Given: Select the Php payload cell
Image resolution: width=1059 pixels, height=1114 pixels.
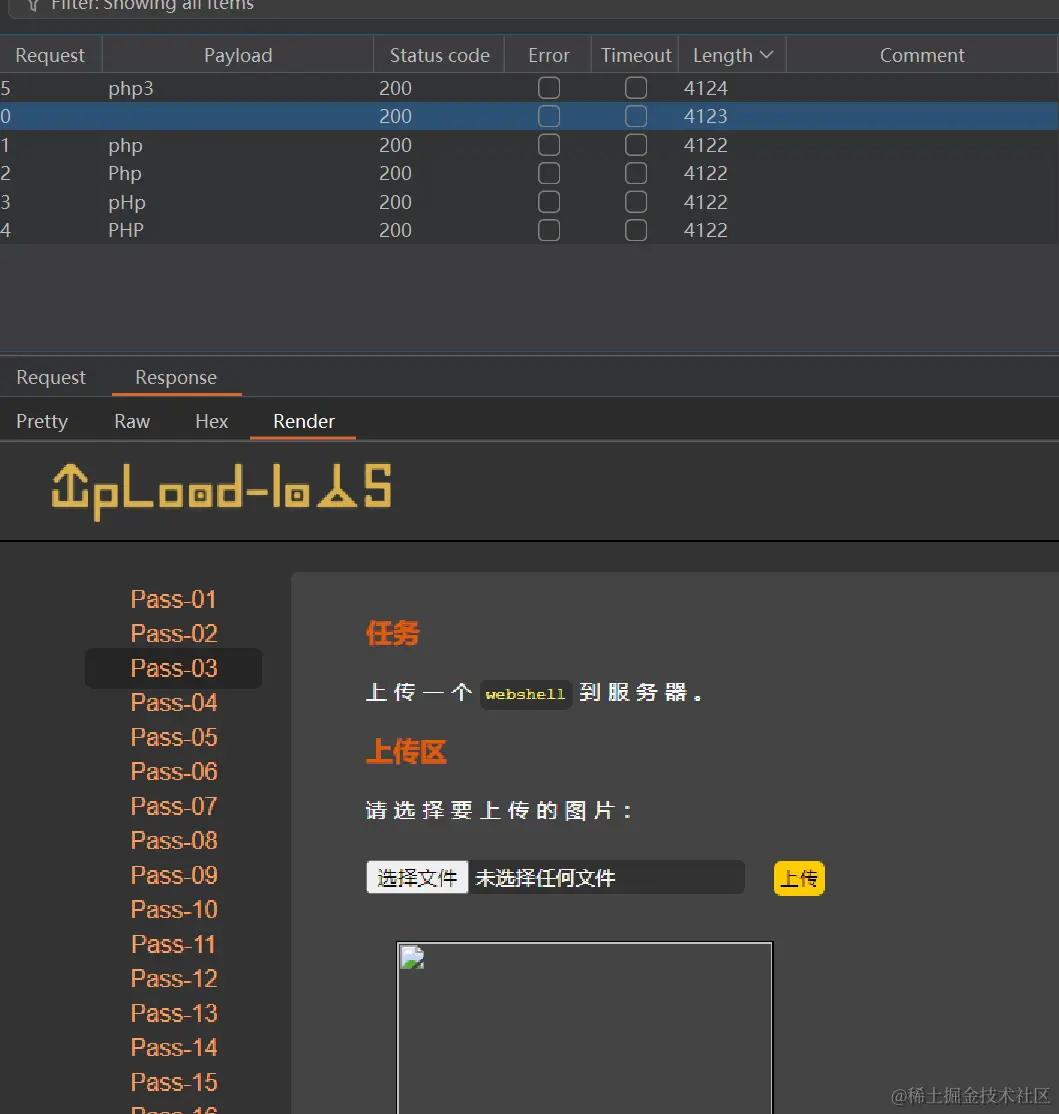Looking at the screenshot, I should point(125,173).
